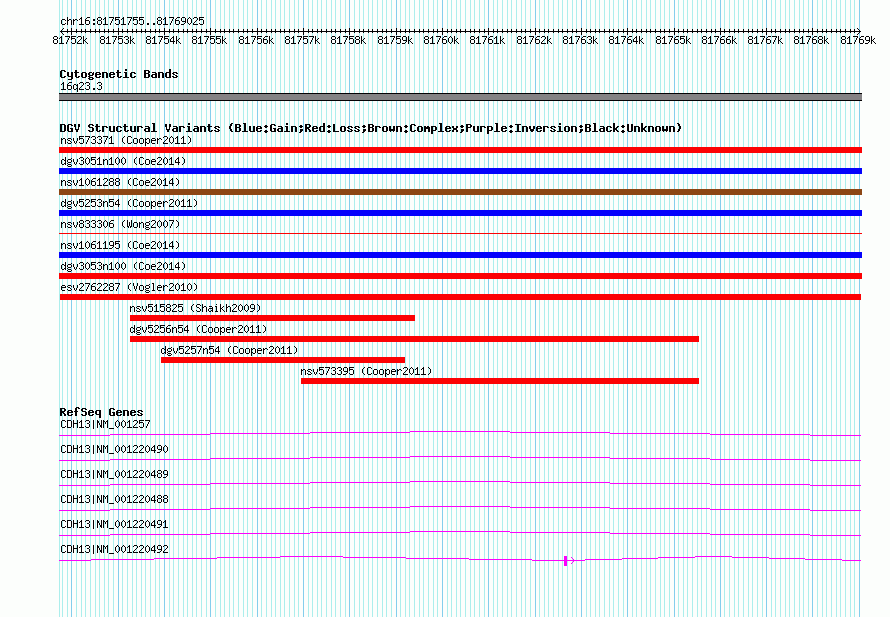
Task: Click the magenta exon marker on NM_001220492
Action: pyautogui.click(x=566, y=561)
